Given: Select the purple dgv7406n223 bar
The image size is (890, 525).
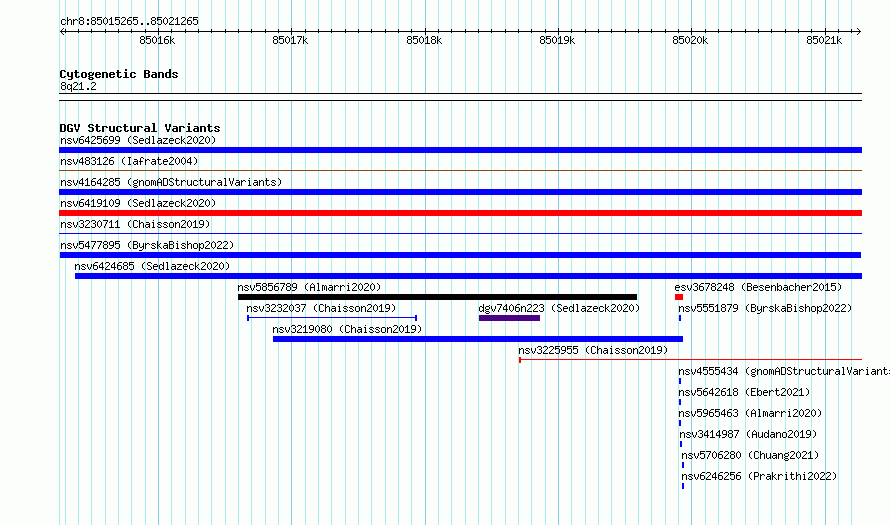Looking at the screenshot, I should [509, 318].
